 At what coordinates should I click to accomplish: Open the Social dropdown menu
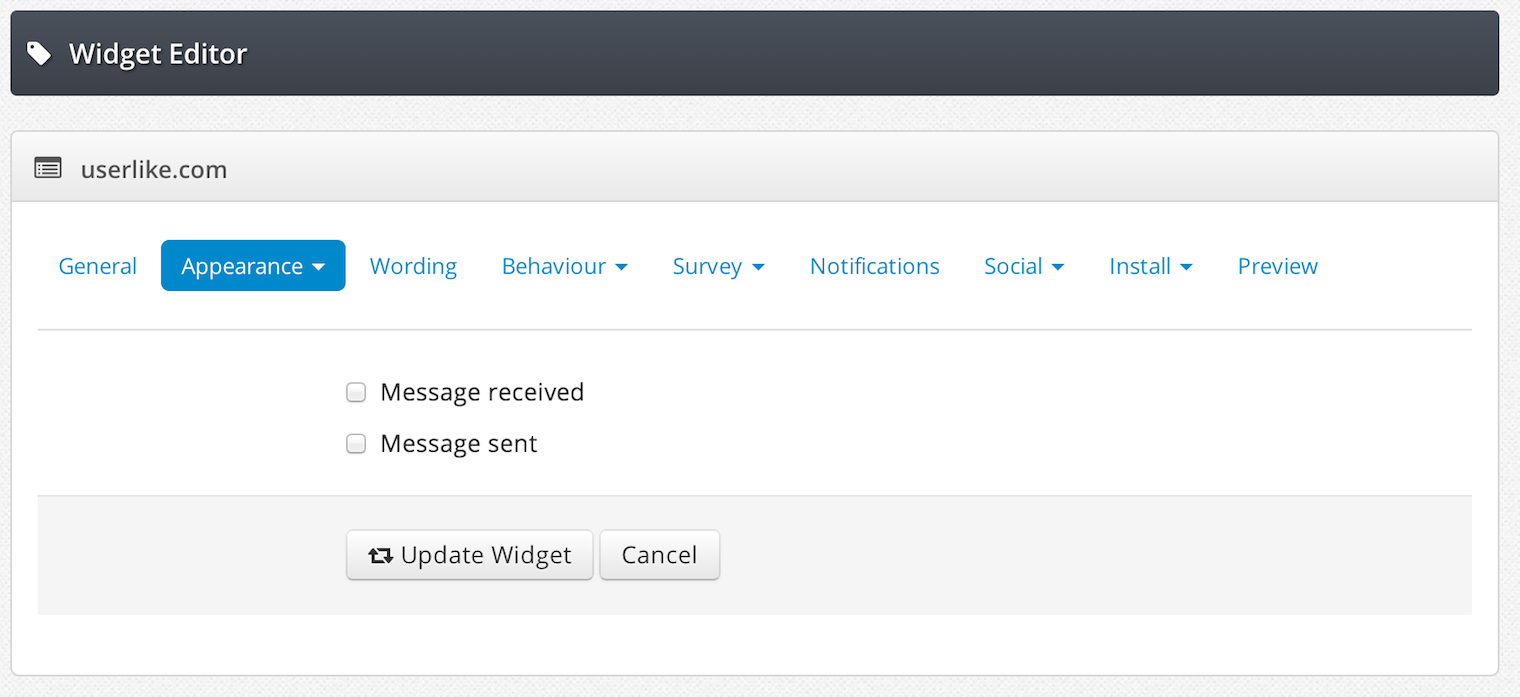point(1024,266)
